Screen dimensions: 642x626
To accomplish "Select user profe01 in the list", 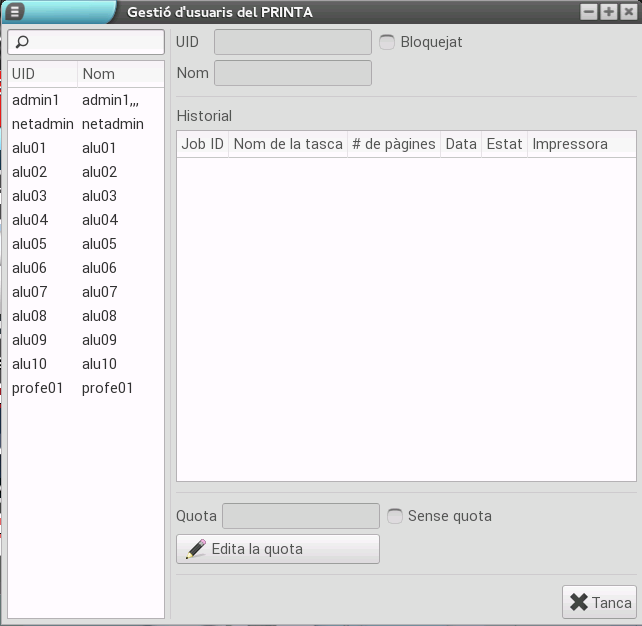I will pyautogui.click(x=38, y=388).
